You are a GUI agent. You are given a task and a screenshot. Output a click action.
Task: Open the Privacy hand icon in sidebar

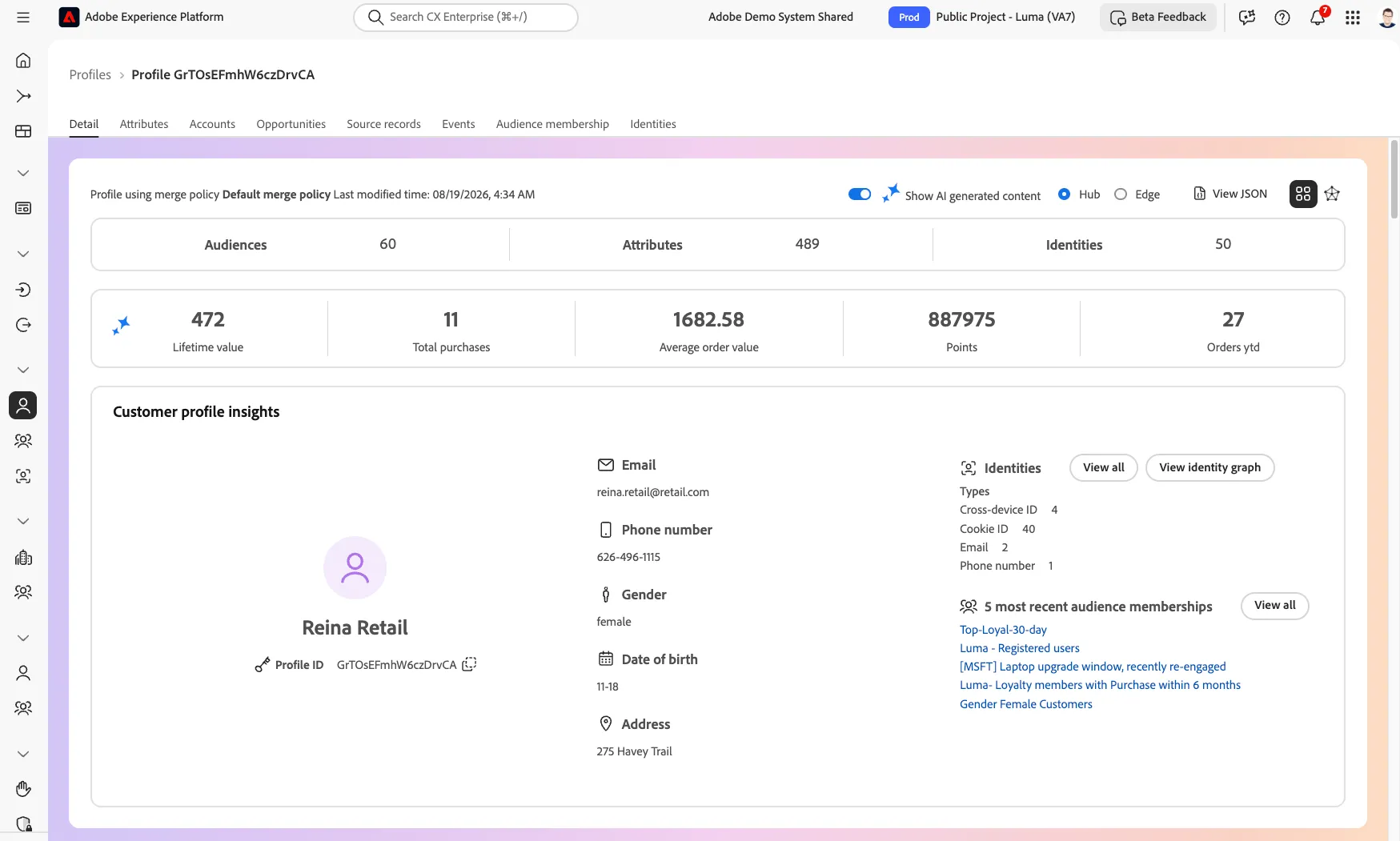click(23, 789)
